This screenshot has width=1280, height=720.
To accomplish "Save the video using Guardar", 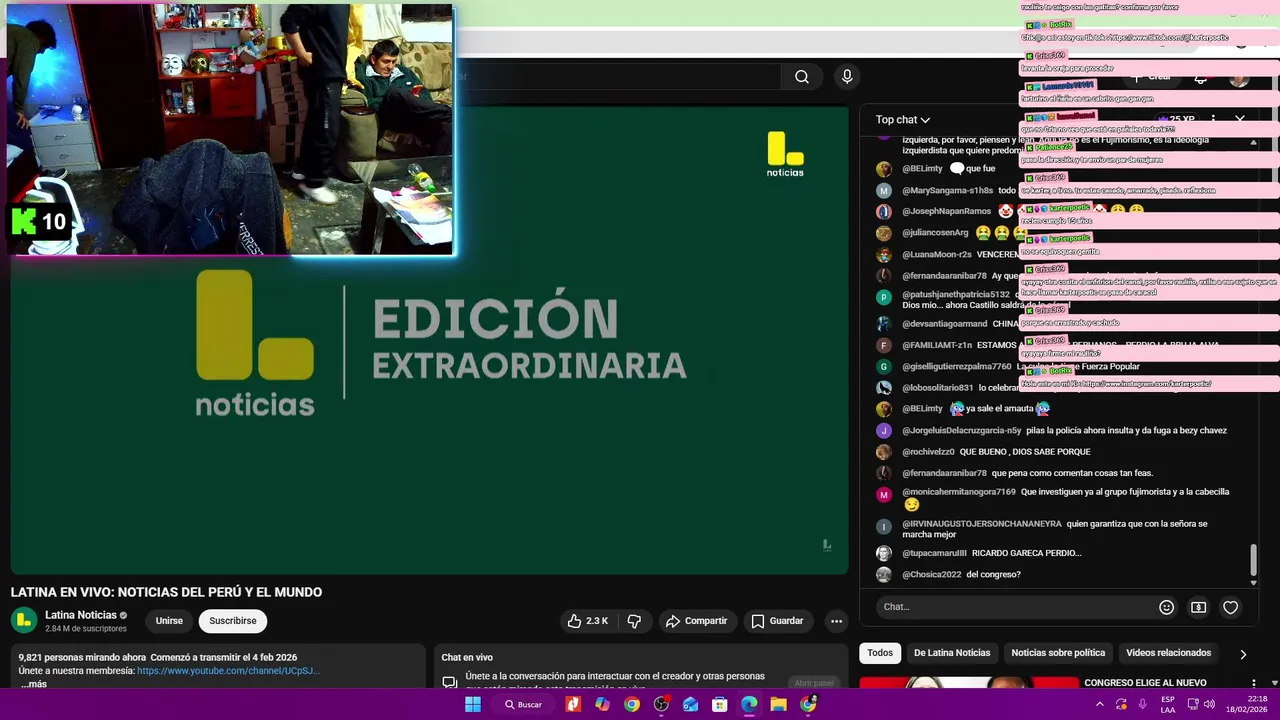I will 777,621.
